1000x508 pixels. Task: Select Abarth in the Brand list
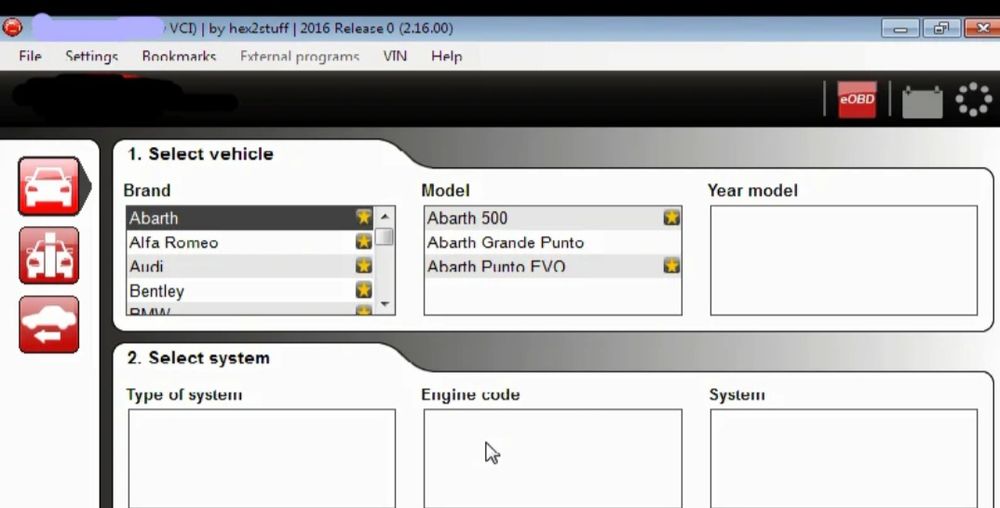tap(249, 218)
